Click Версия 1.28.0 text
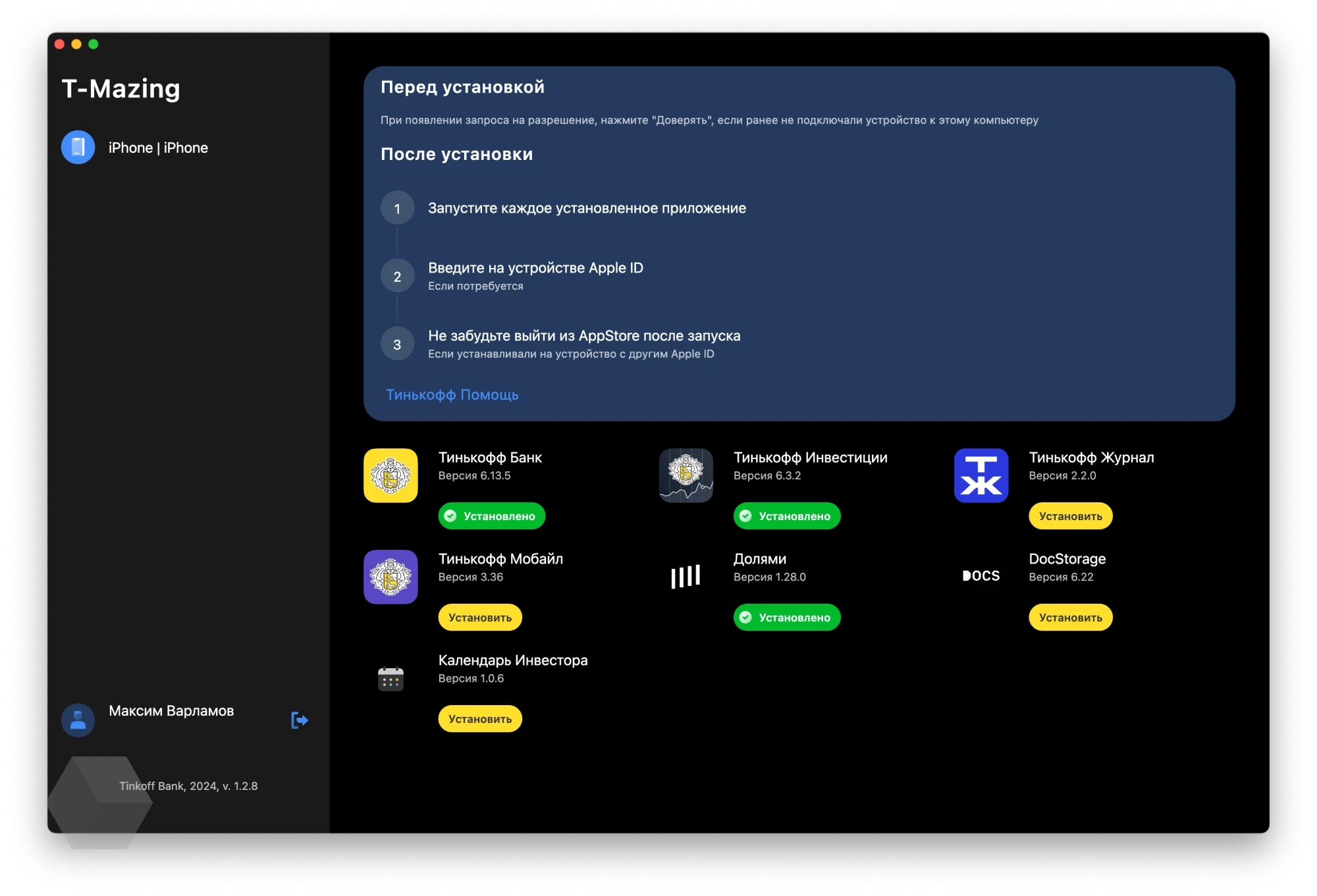 [x=769, y=577]
